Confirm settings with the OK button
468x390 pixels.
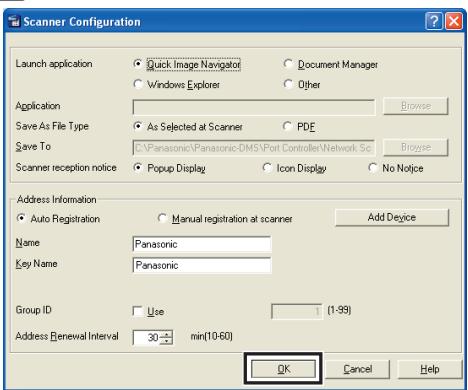click(283, 369)
